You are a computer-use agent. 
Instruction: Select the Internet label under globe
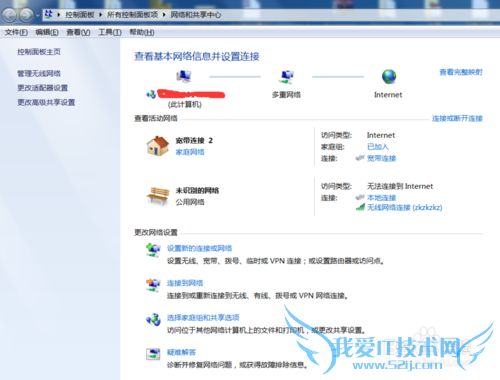tap(388, 95)
